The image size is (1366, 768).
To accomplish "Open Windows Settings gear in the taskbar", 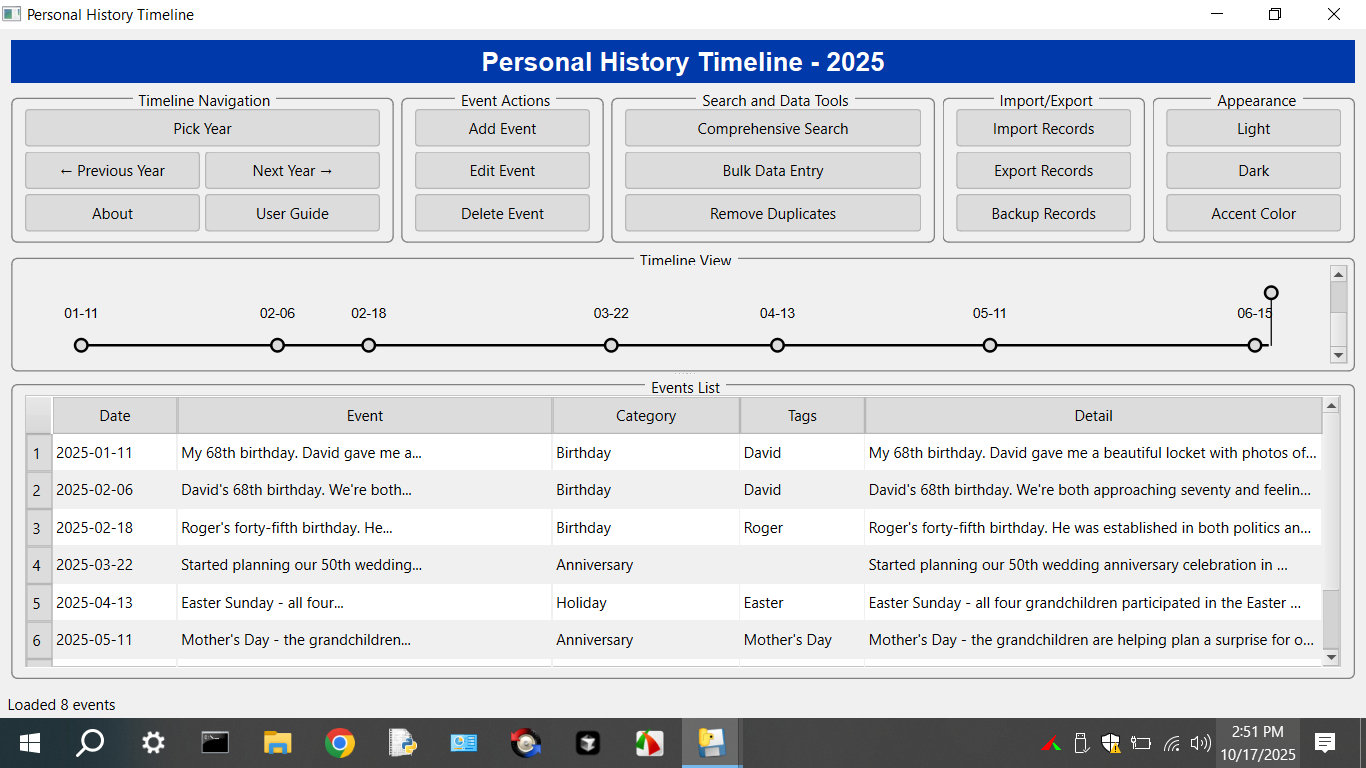I will coord(153,743).
